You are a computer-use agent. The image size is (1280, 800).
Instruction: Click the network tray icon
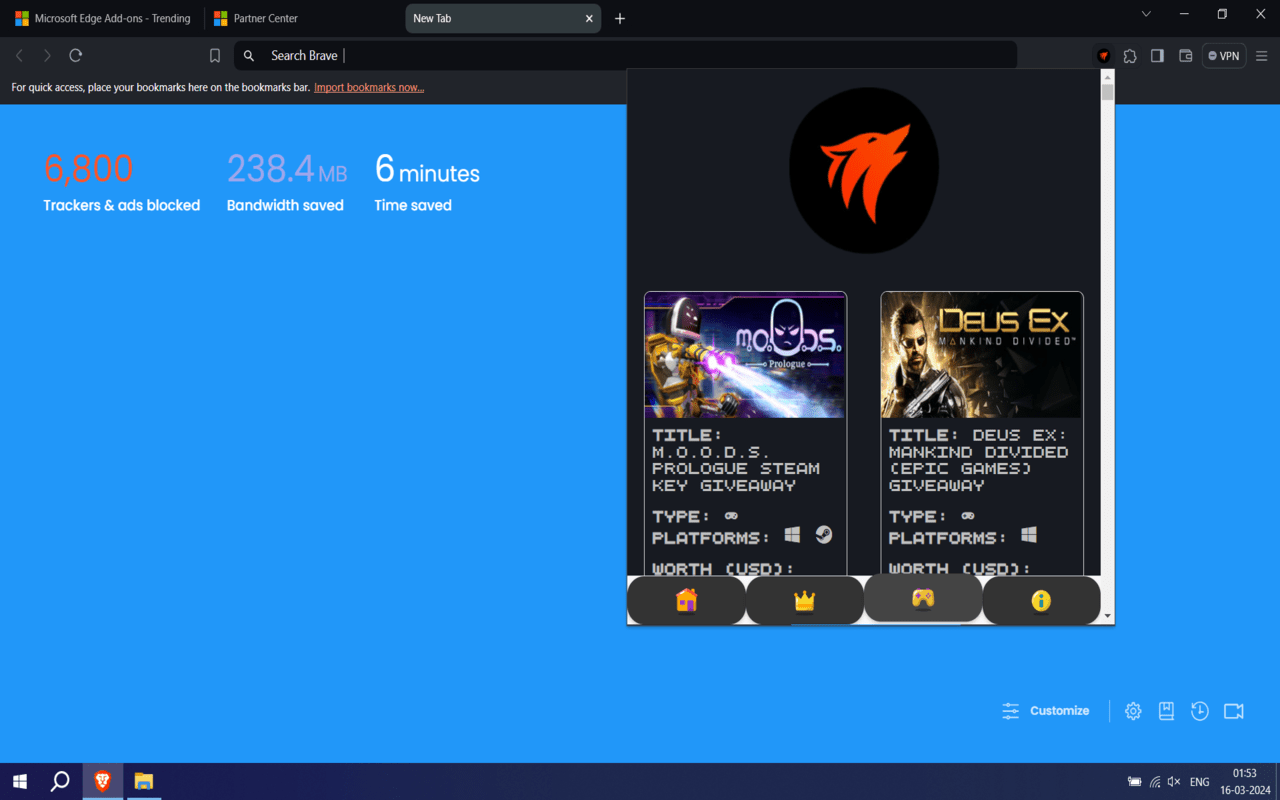click(x=1154, y=782)
